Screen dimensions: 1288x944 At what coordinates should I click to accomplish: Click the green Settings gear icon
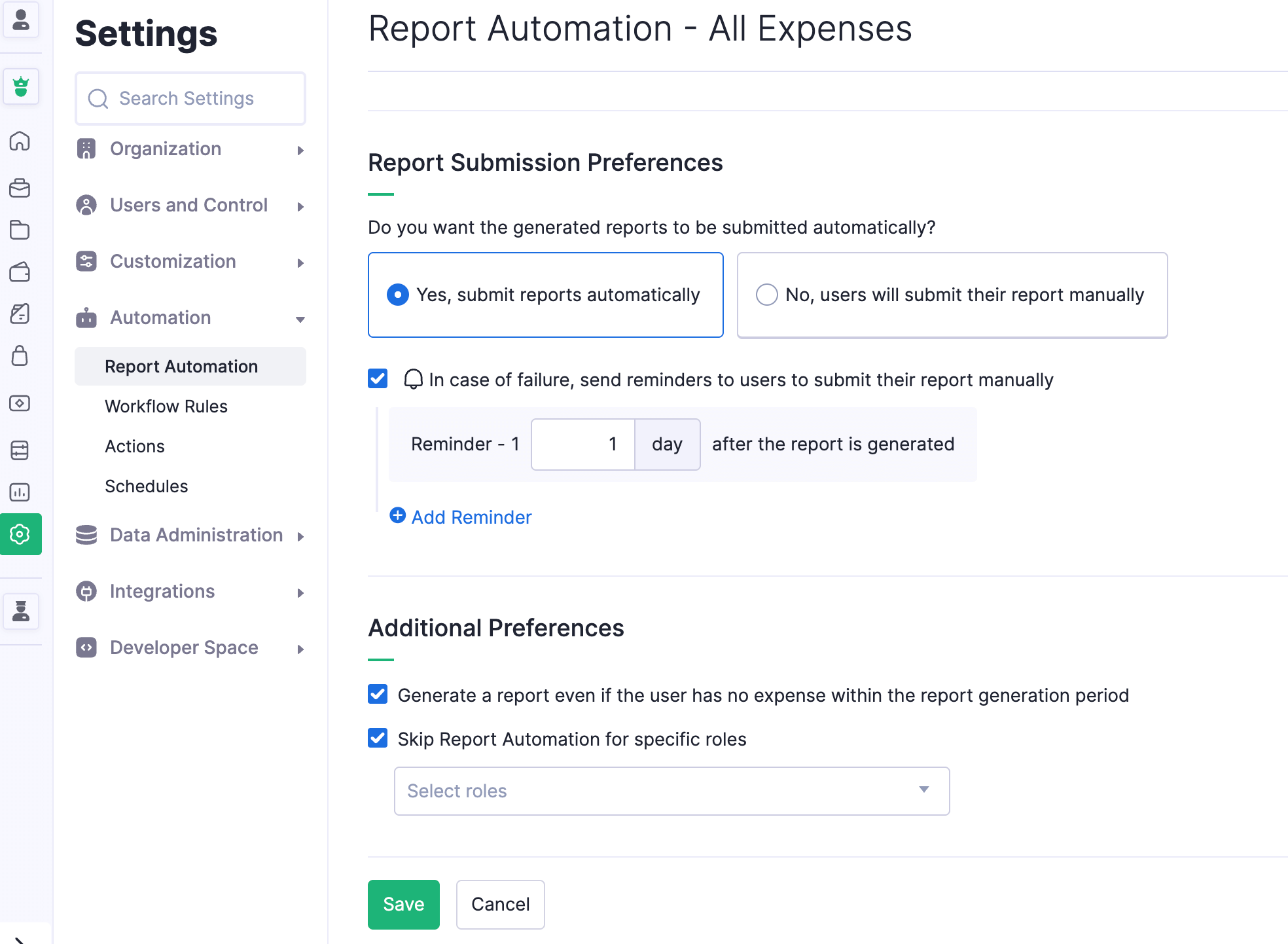[x=20, y=534]
